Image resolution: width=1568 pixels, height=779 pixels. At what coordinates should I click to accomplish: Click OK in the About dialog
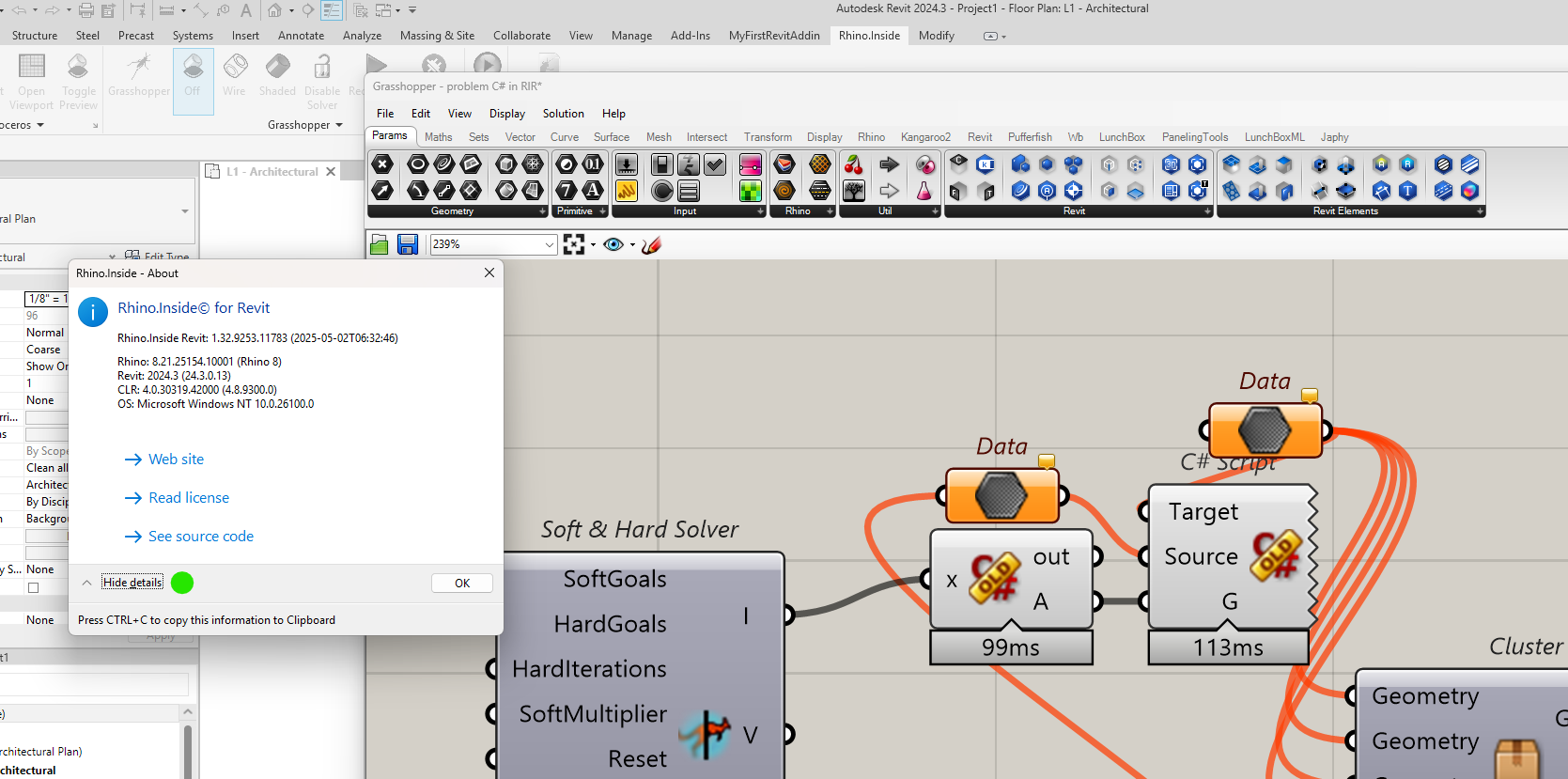(x=462, y=584)
